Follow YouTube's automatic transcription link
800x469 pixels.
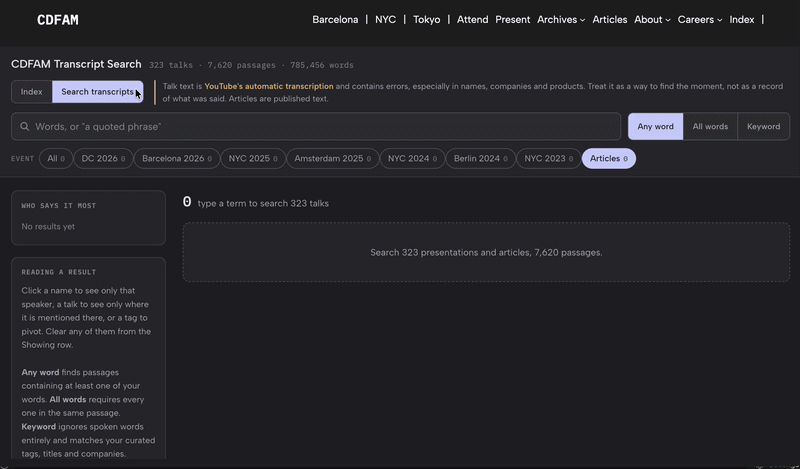[269, 86]
